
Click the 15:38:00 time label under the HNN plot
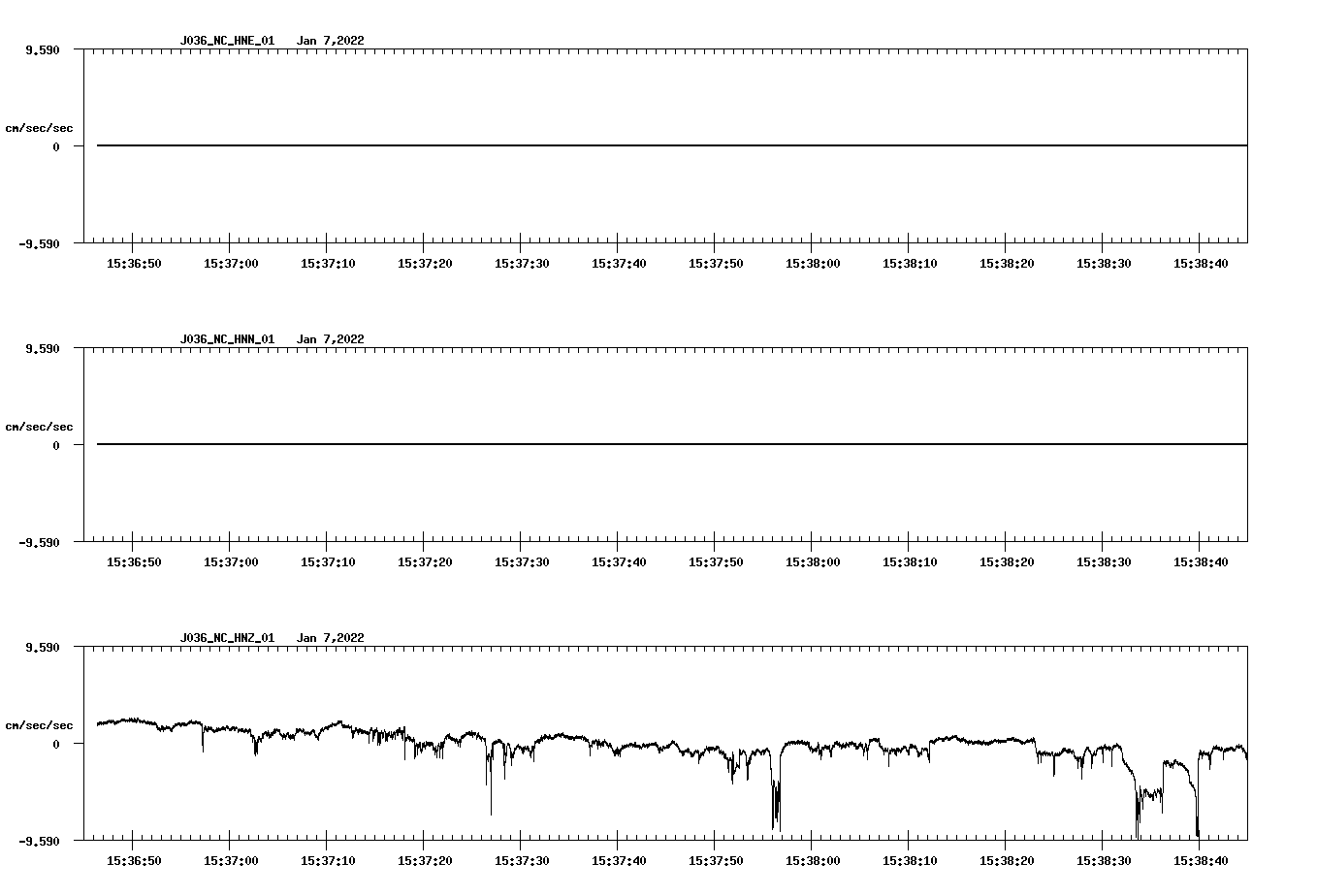tap(813, 562)
